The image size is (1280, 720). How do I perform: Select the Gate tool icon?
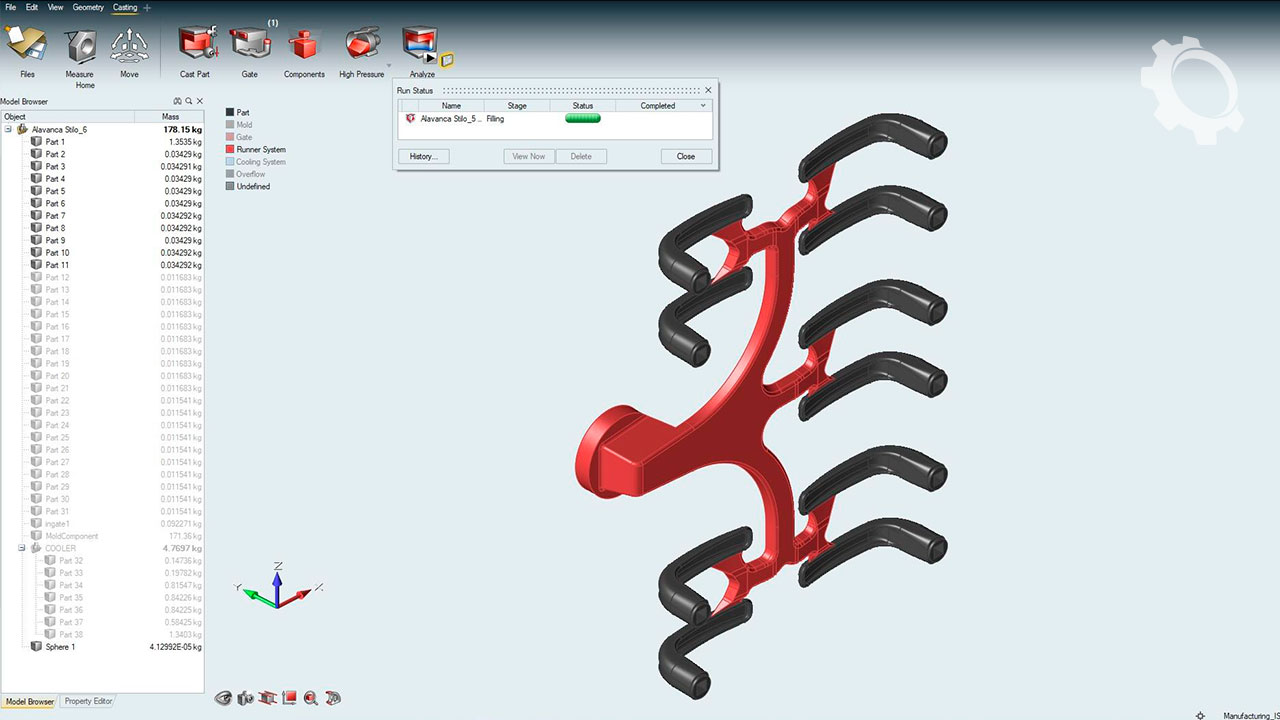click(249, 44)
